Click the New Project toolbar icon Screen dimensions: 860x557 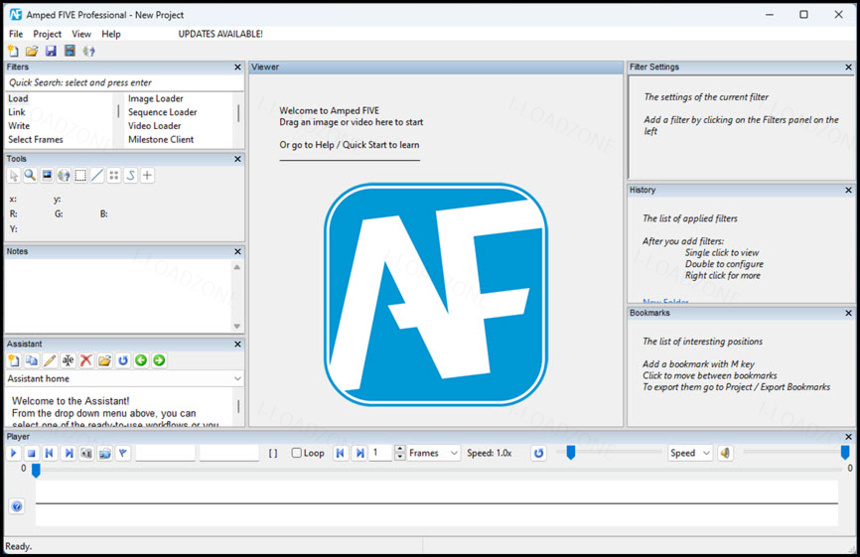coord(13,51)
